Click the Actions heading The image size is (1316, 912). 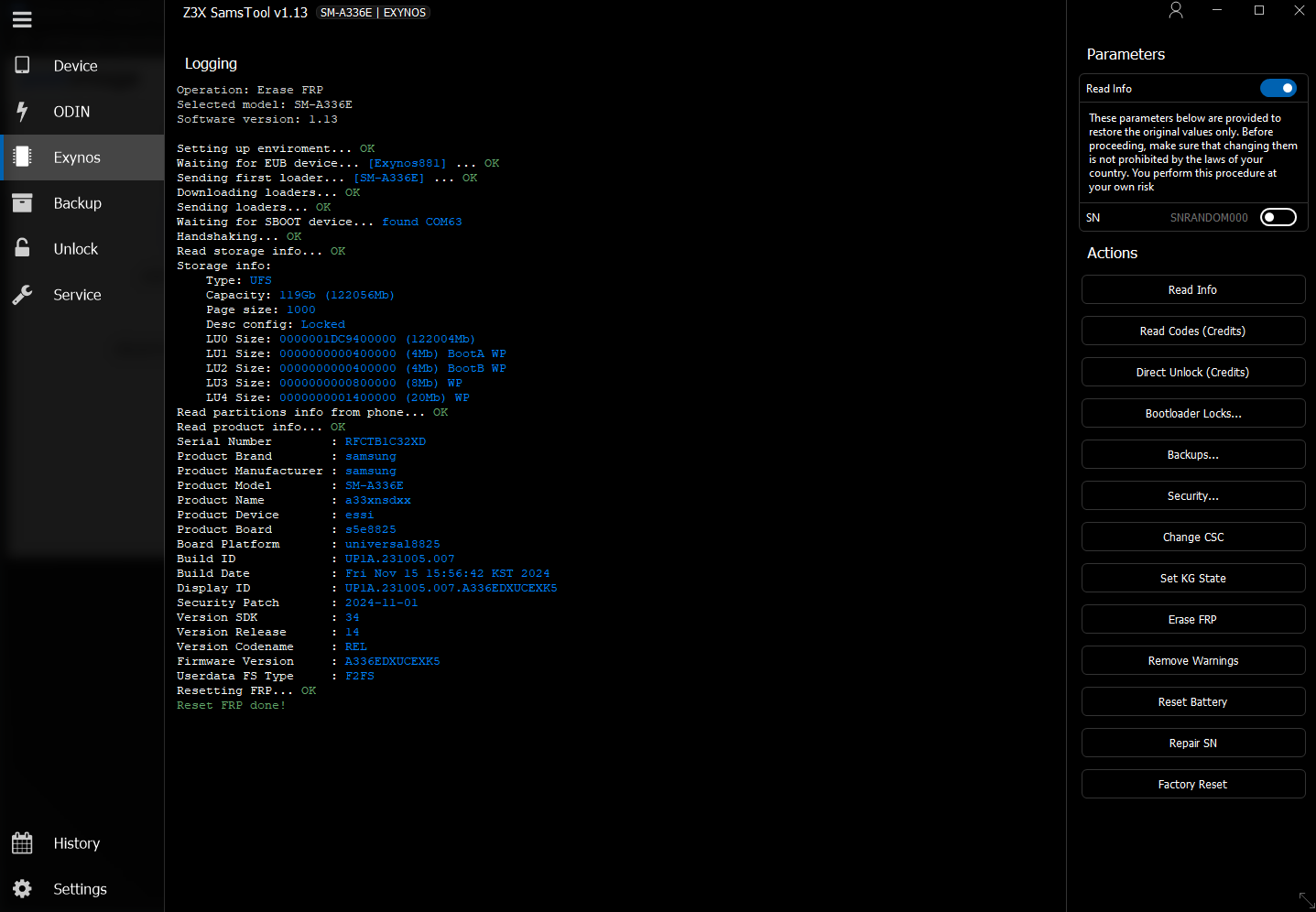tap(1112, 253)
